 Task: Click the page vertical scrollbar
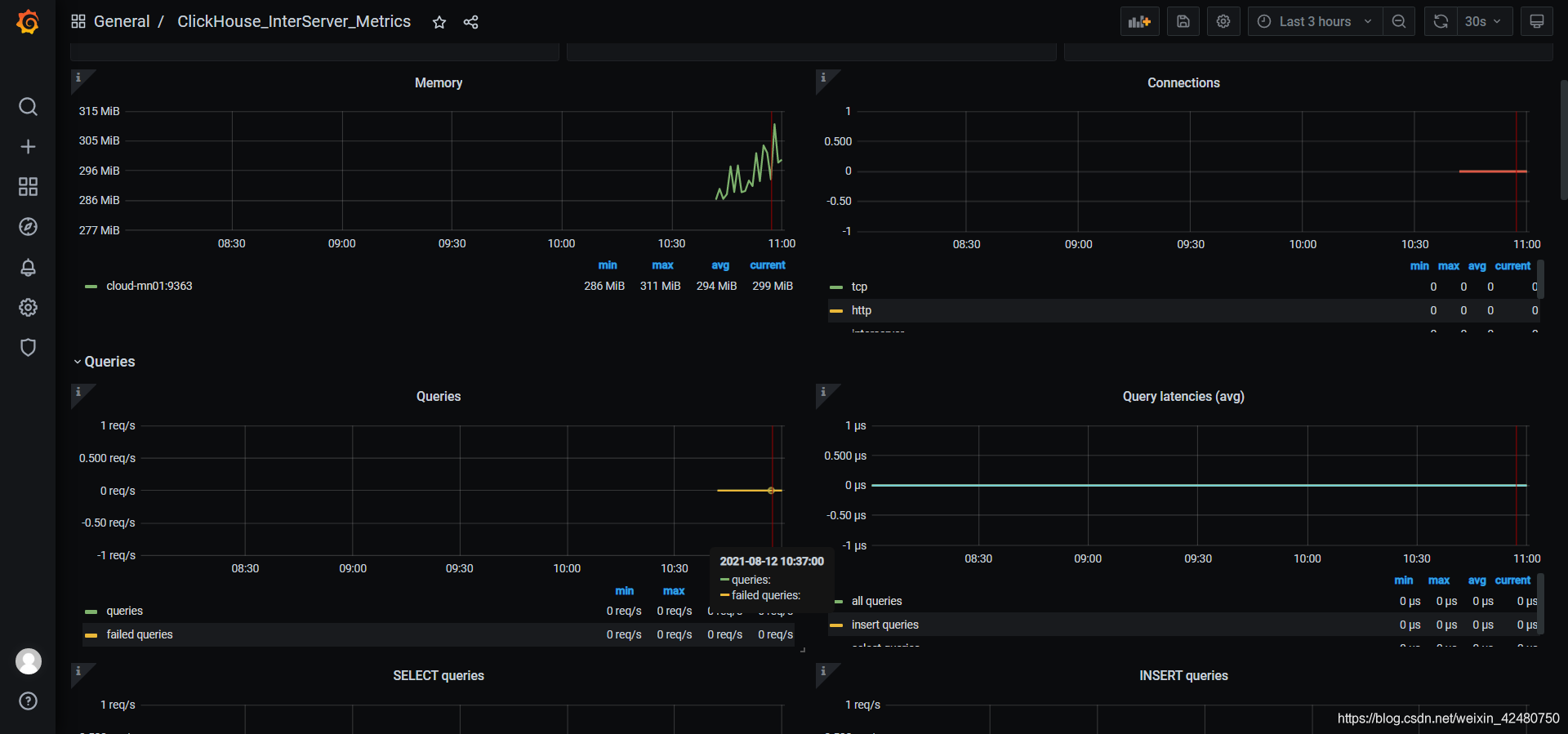point(1563,140)
